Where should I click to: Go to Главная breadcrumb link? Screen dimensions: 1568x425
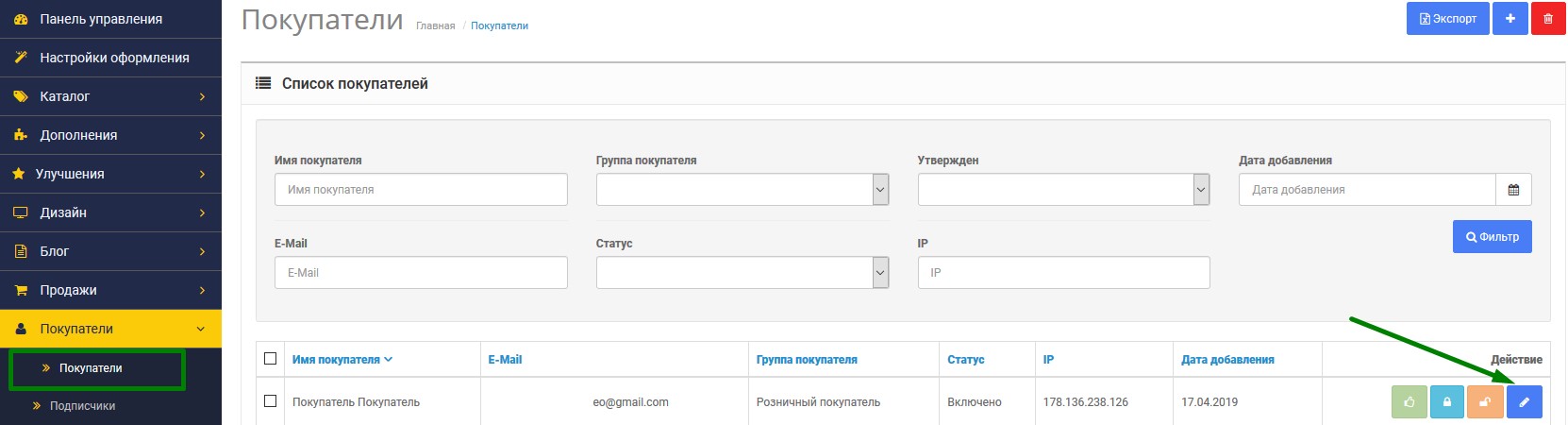[435, 26]
